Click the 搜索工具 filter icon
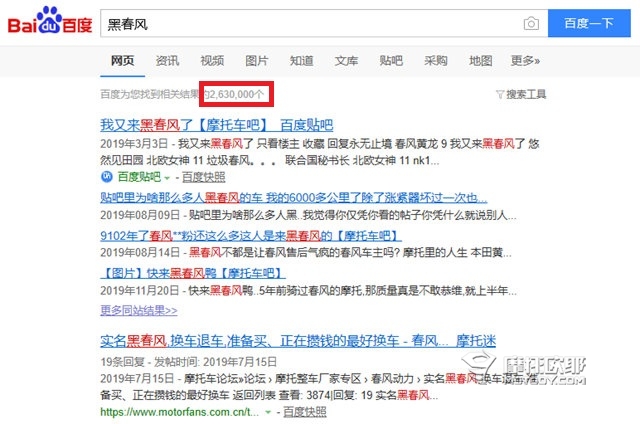Viewport: 640px width, 424px height. click(500, 95)
